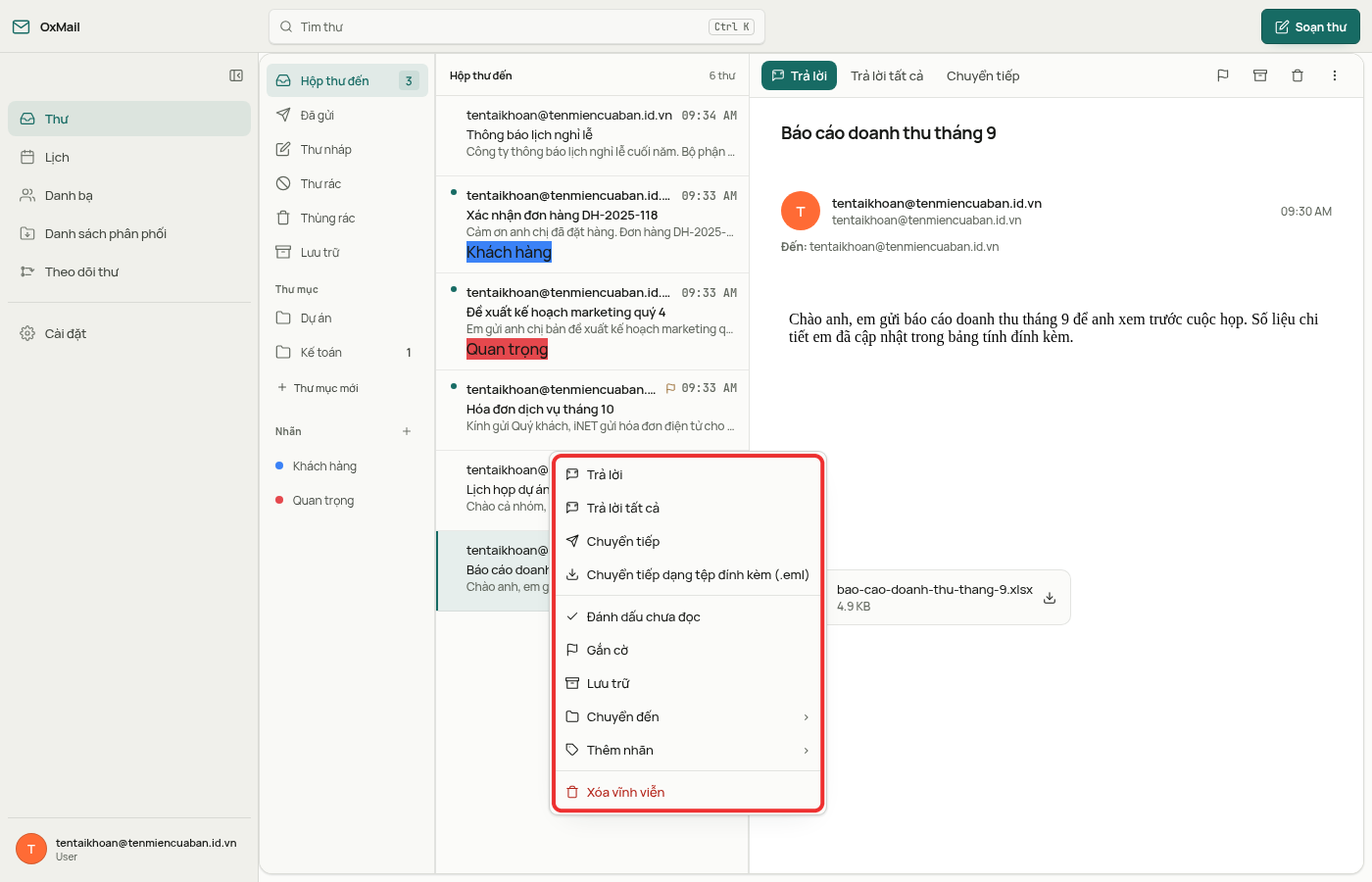Open Danh sách phân phối
1372x882 pixels.
click(x=129, y=233)
